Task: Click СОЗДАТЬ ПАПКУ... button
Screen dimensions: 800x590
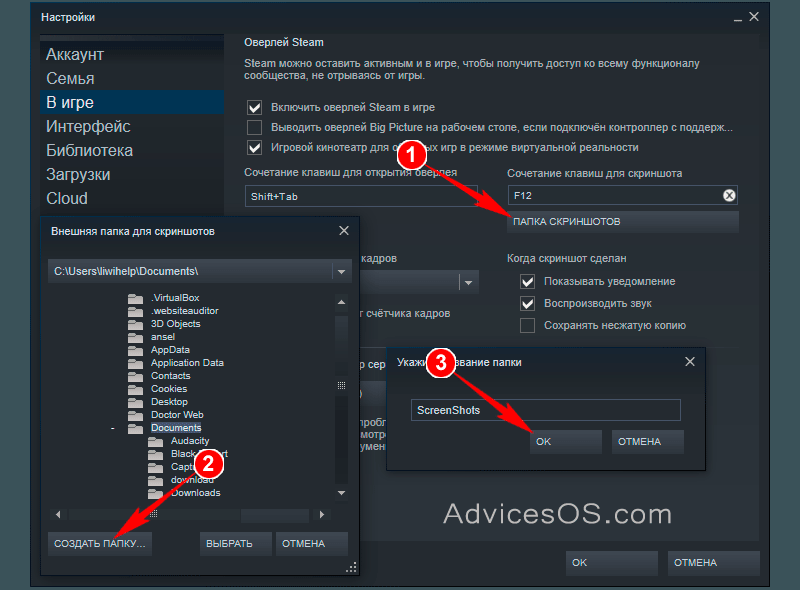Action: [99, 544]
